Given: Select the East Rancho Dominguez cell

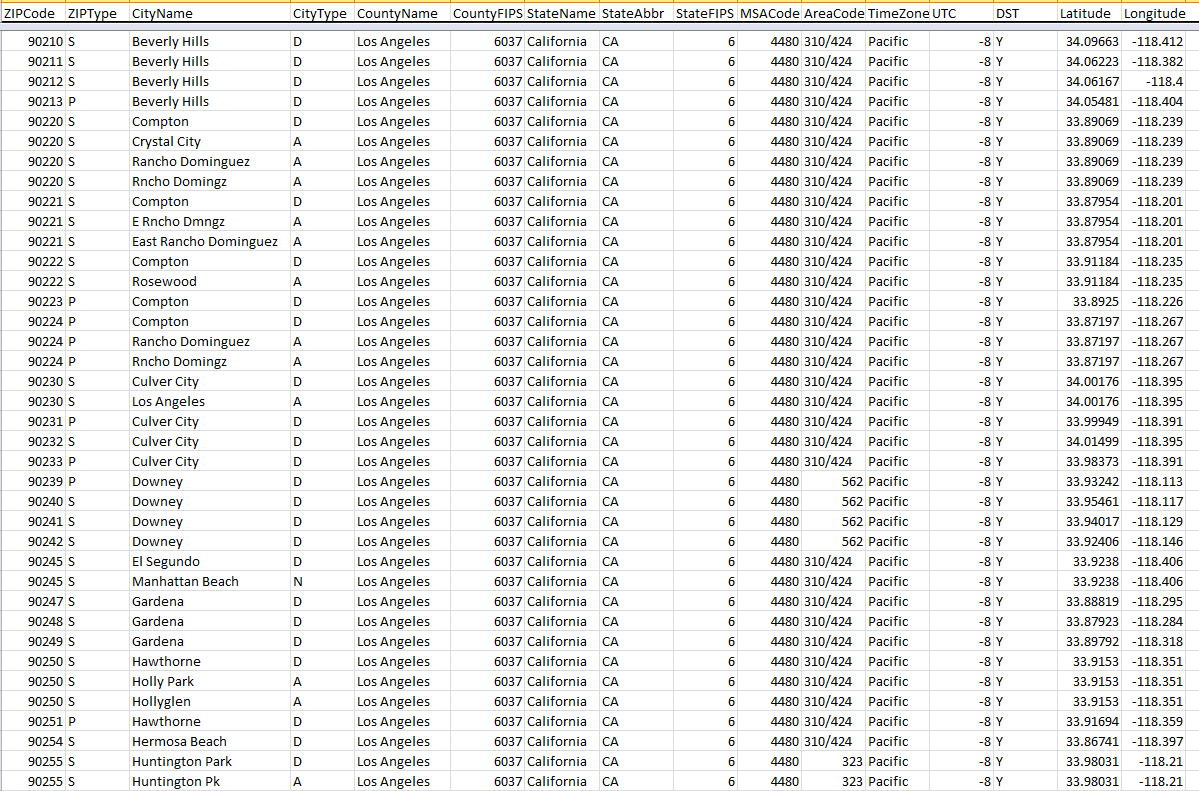Looking at the screenshot, I should [210, 242].
